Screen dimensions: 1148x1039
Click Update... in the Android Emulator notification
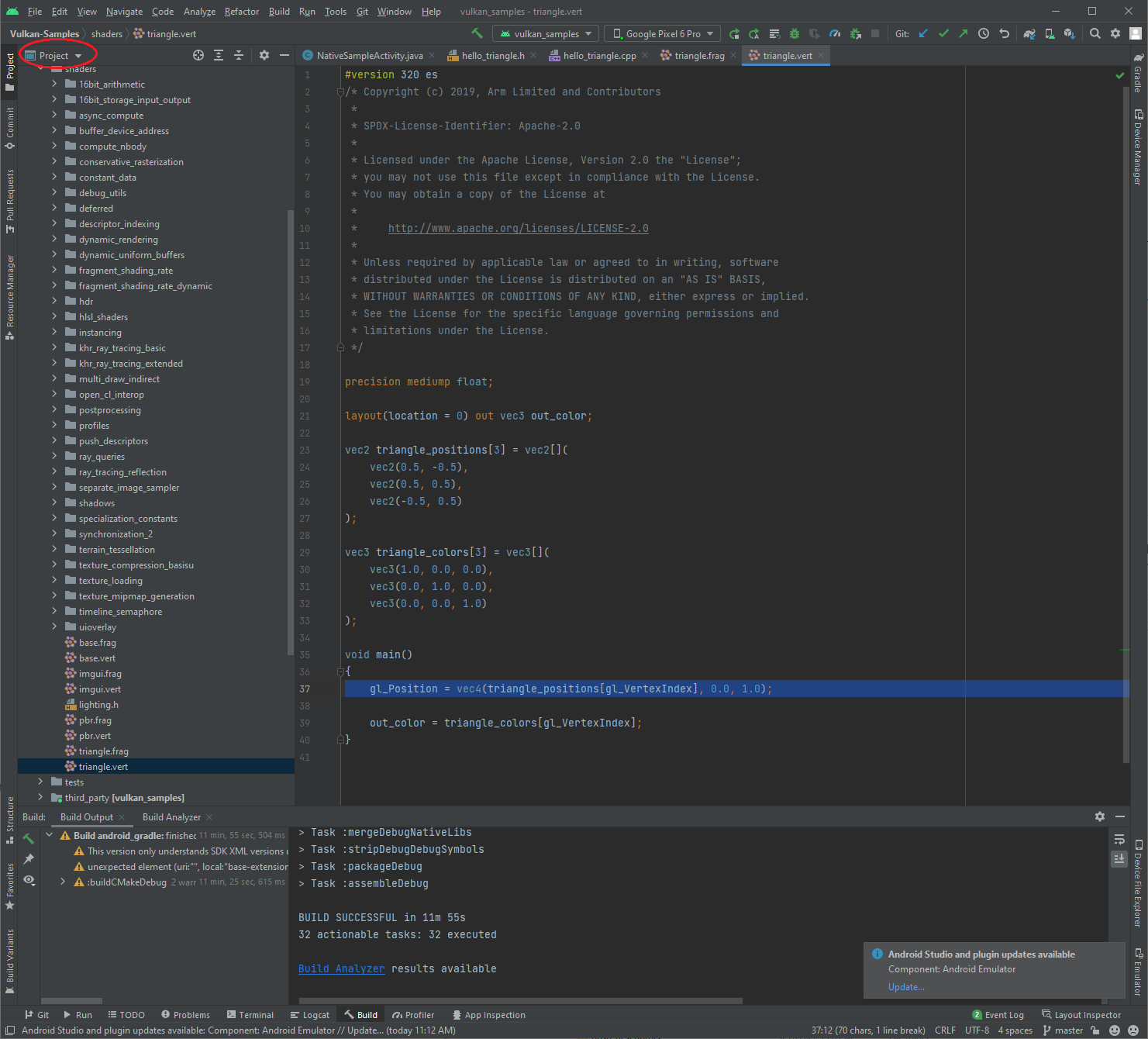tap(905, 986)
